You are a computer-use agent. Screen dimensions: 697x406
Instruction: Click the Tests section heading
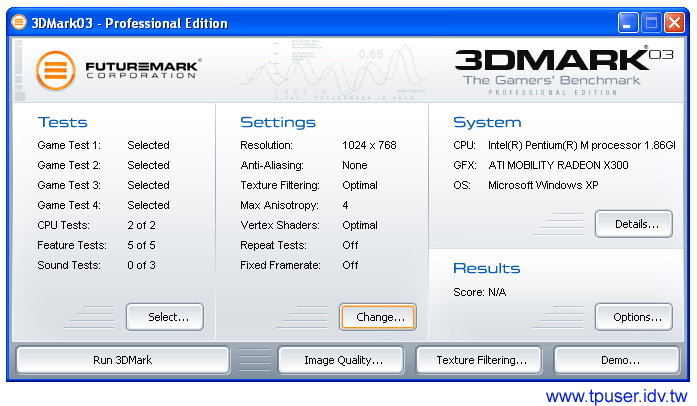tap(62, 122)
